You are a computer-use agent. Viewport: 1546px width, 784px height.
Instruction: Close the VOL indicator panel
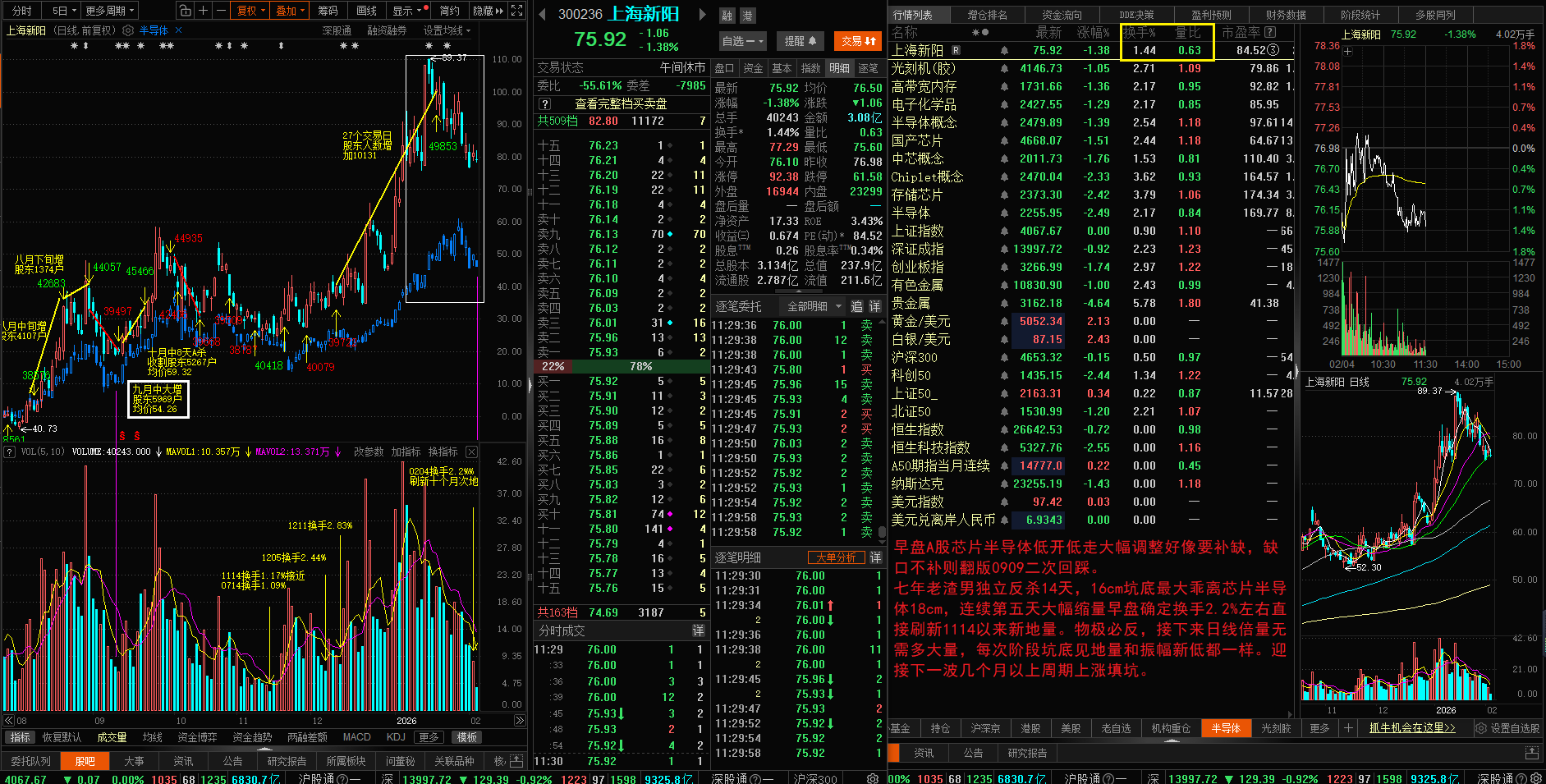[x=471, y=452]
